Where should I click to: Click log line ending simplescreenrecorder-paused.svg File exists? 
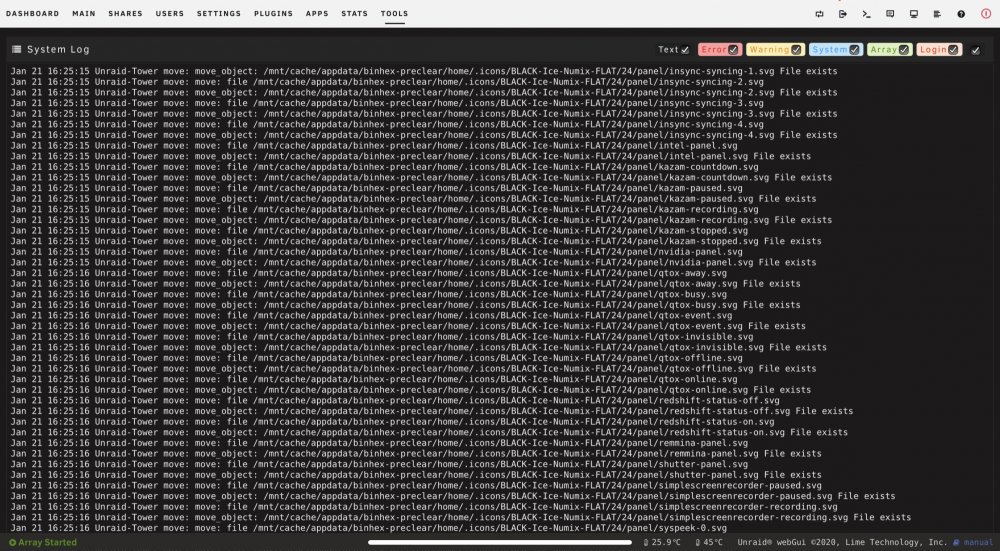pos(453,496)
